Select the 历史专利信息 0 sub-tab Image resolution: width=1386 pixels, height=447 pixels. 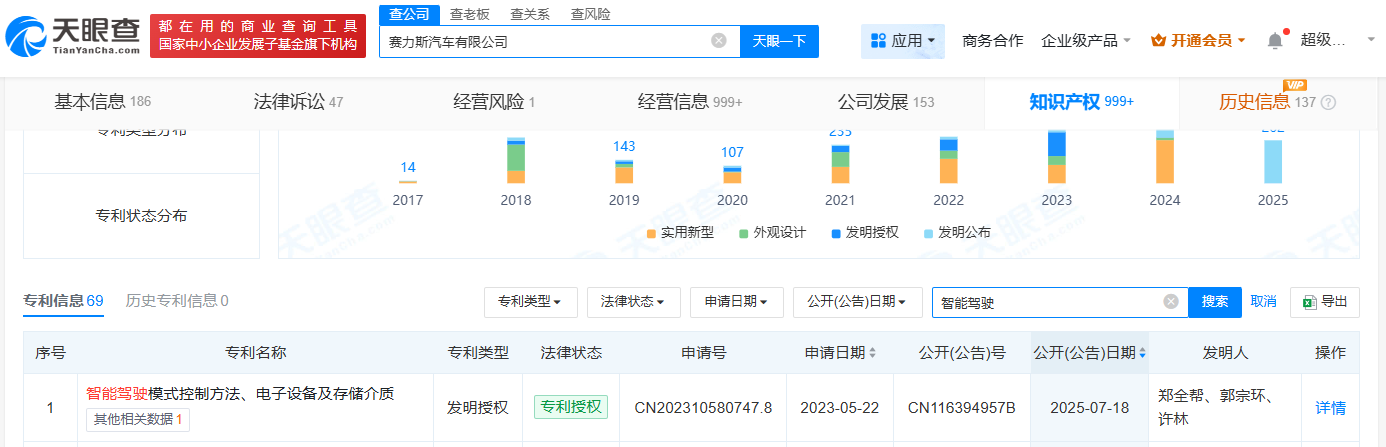[x=177, y=301]
